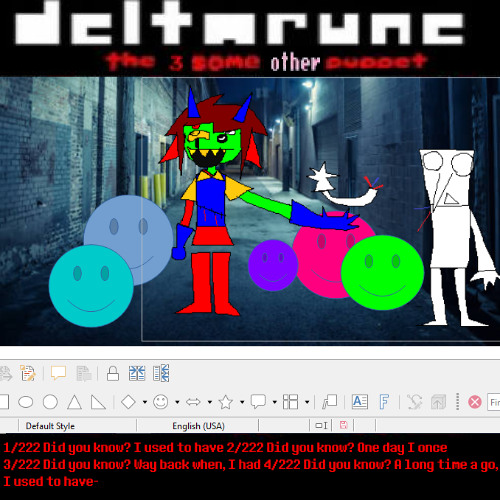Screen dimensions: 500x500
Task: Select the Right Triangle shape tool
Action: click(98, 402)
